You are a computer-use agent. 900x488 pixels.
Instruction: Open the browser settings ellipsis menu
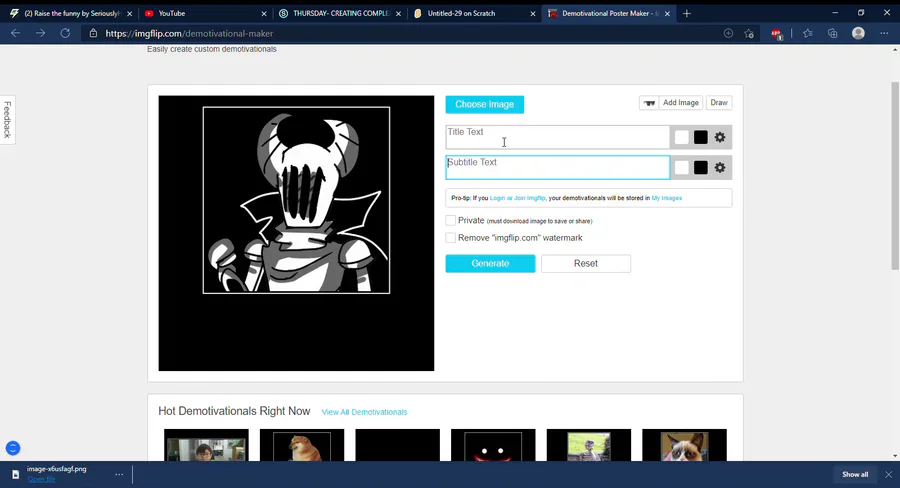884,33
